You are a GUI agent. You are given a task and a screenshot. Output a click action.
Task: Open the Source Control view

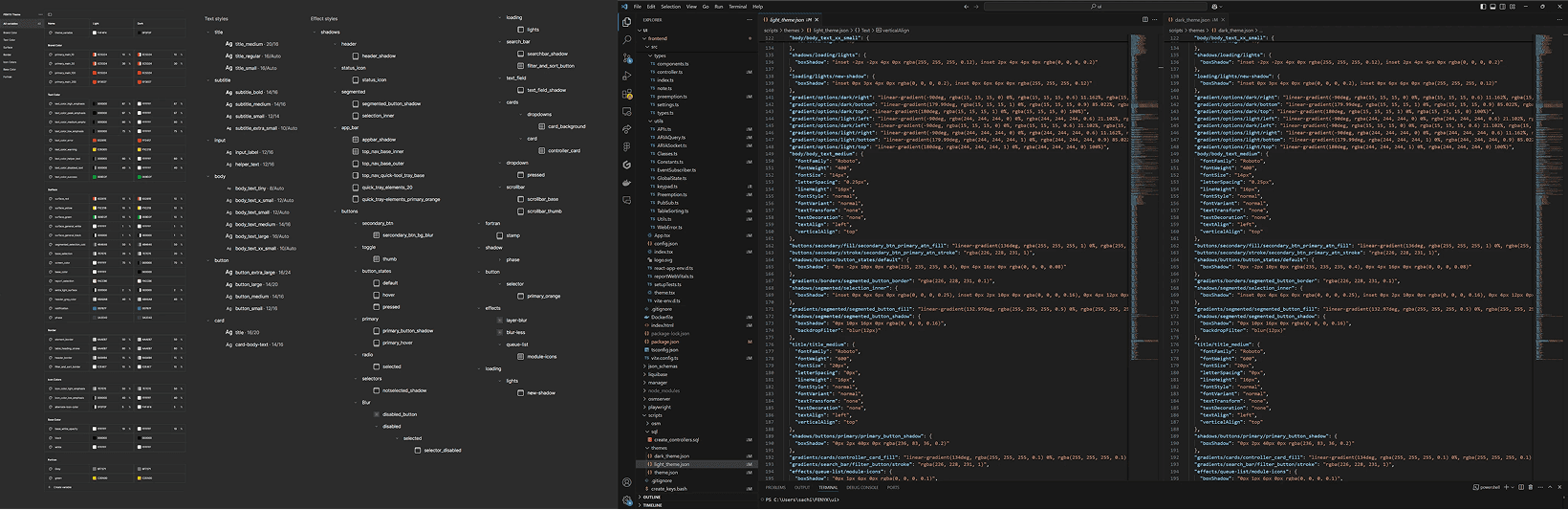tap(627, 58)
